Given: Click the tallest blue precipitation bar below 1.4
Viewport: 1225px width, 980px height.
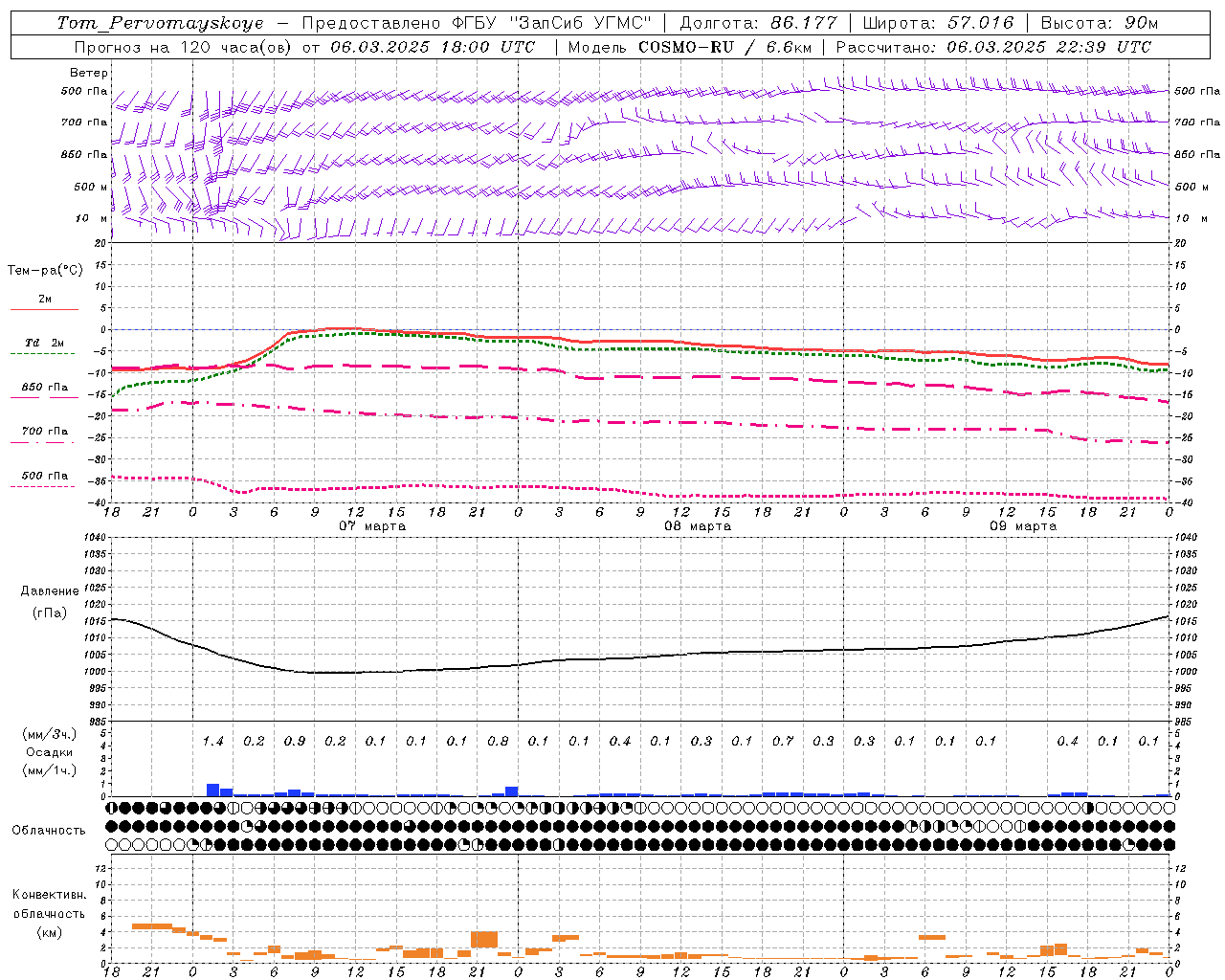Looking at the screenshot, I should (212, 791).
